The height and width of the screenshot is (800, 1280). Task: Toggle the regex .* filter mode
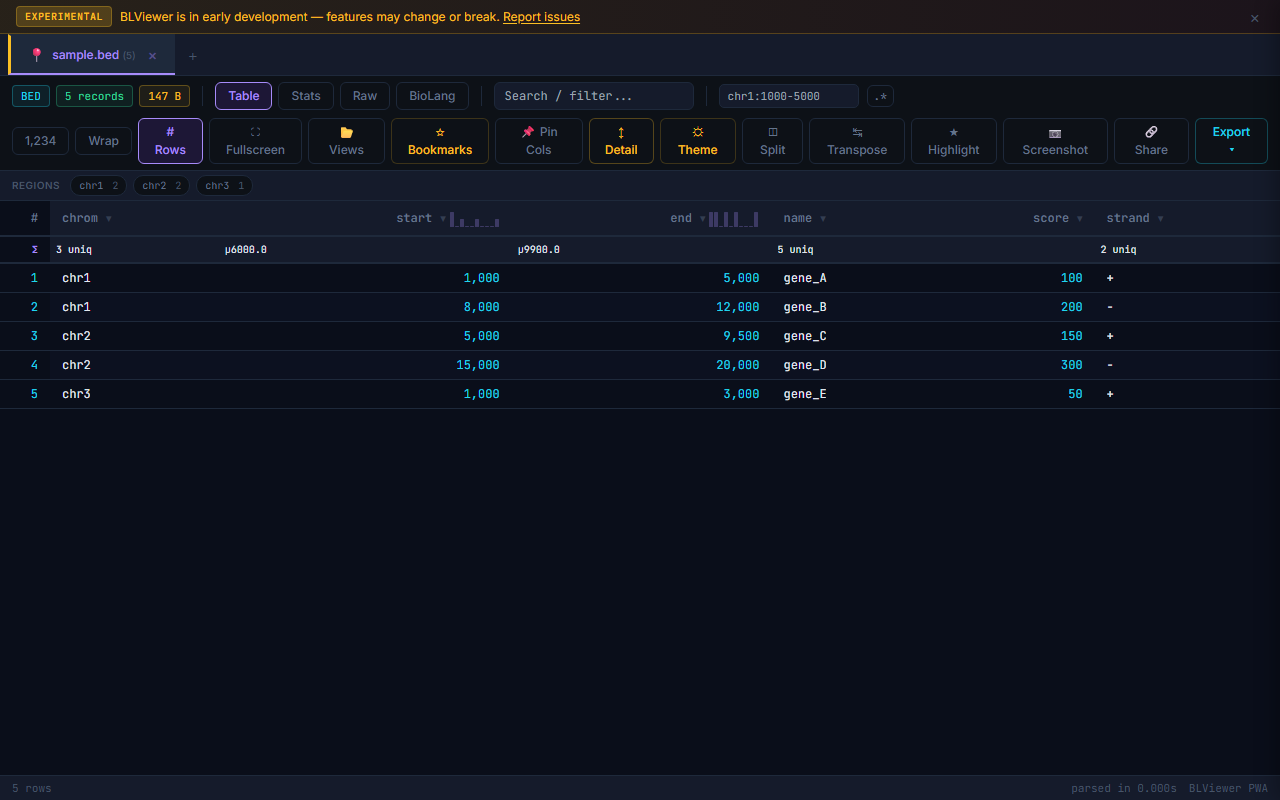(880, 96)
